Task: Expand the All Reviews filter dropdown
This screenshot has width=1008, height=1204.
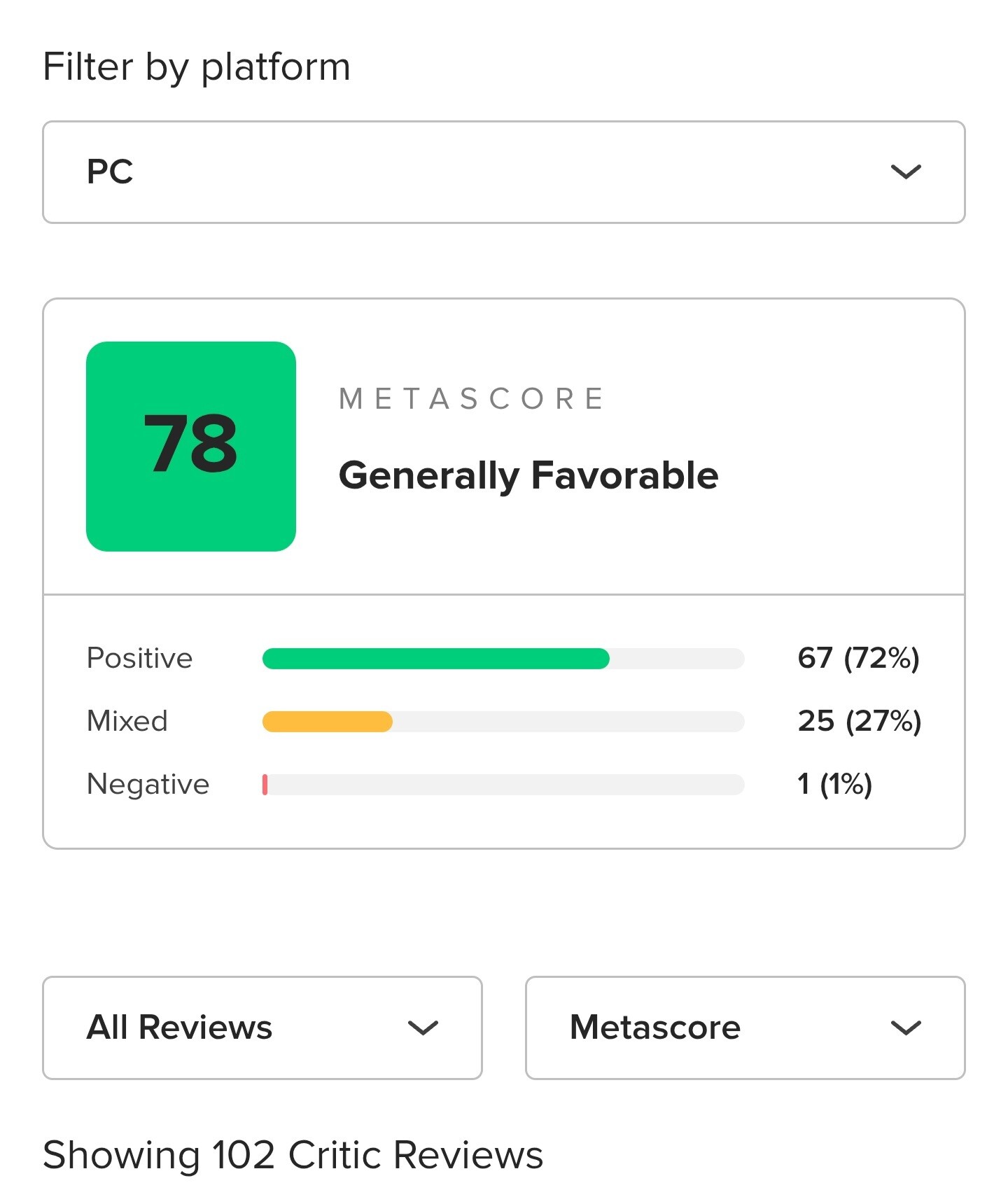Action: coord(262,1028)
